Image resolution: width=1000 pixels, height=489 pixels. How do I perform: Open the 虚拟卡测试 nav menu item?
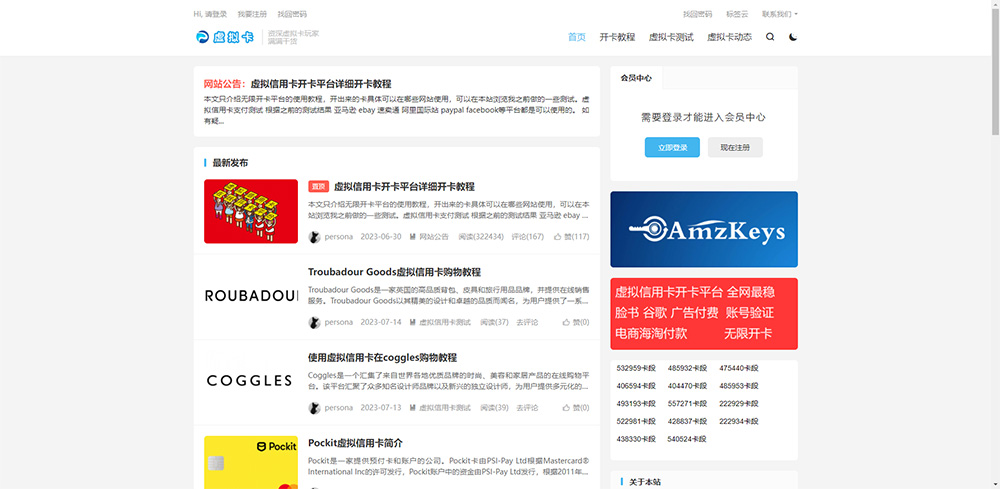tap(671, 37)
